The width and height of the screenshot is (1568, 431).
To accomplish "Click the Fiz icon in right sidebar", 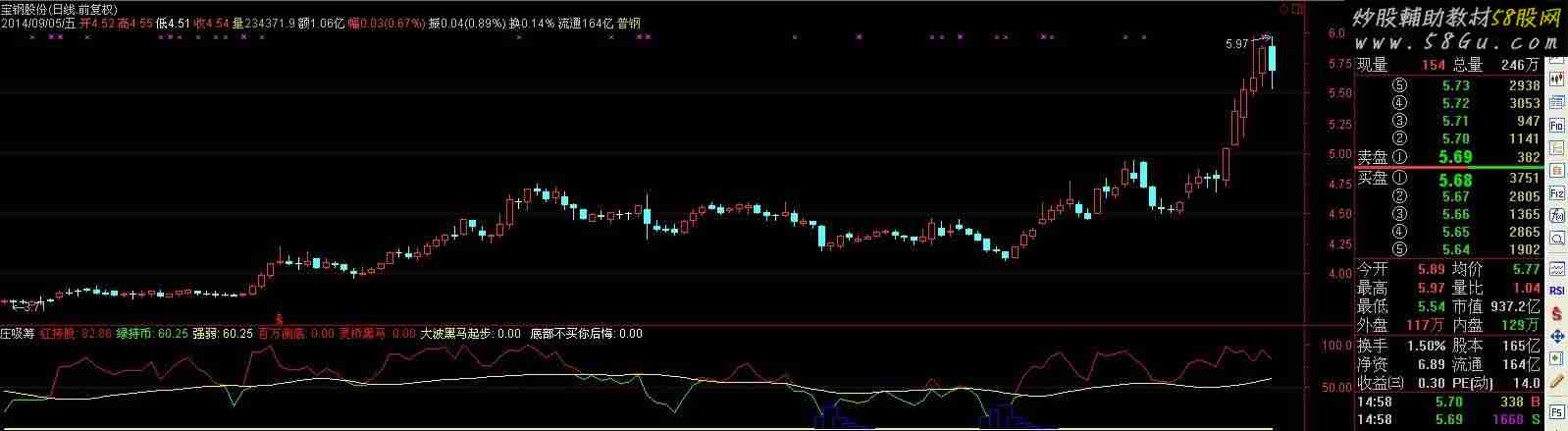I will coord(1556,194).
